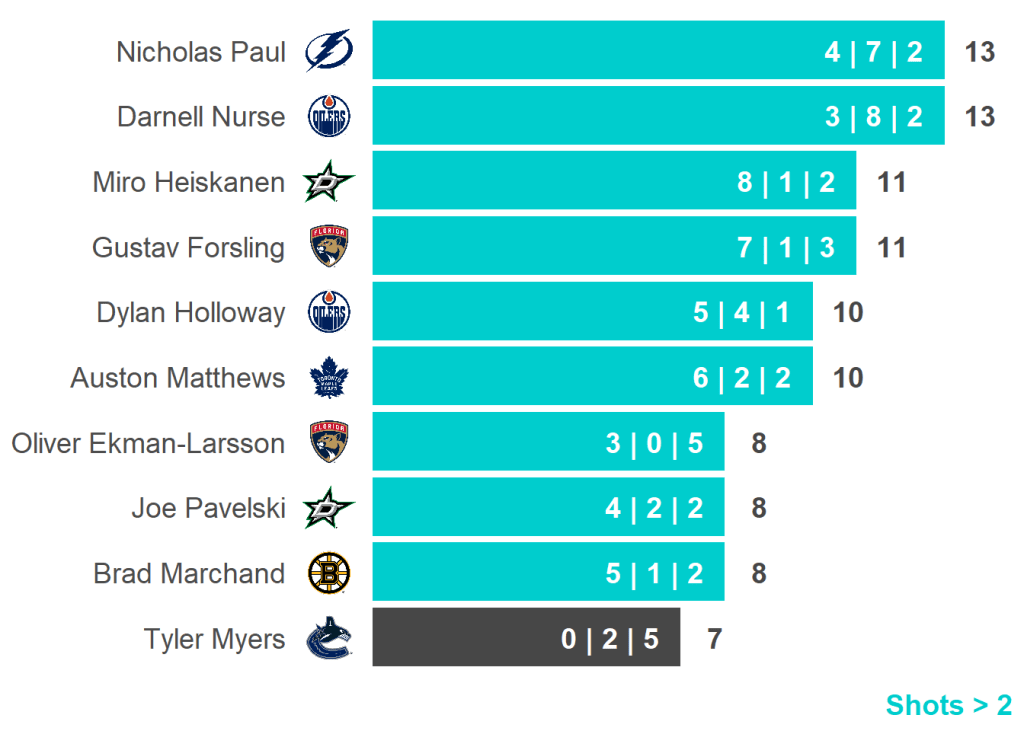This screenshot has height=731, width=1024.
Task: Click the Brad Marchand player name
Action: click(189, 573)
